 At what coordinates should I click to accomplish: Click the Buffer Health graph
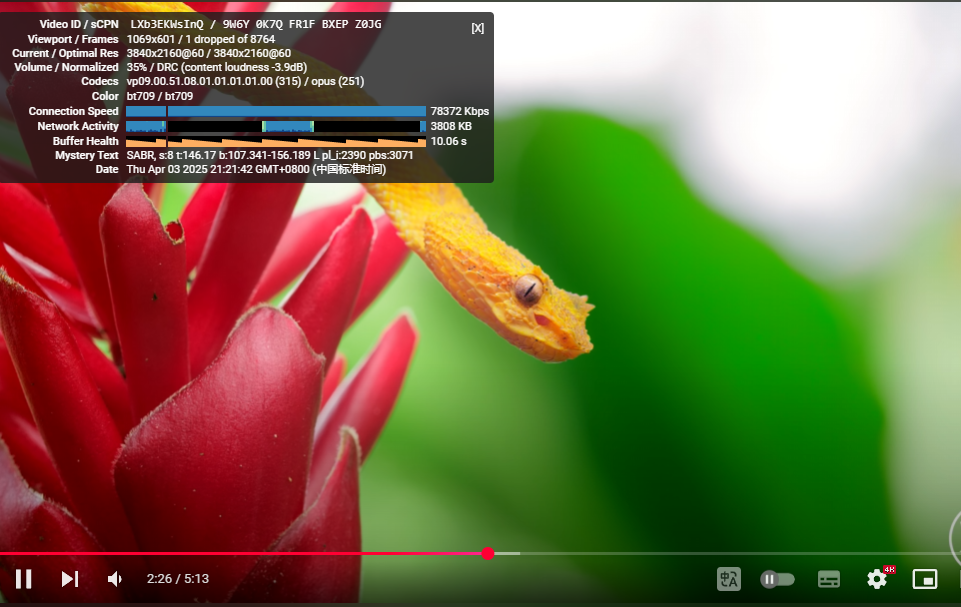pyautogui.click(x=276, y=141)
